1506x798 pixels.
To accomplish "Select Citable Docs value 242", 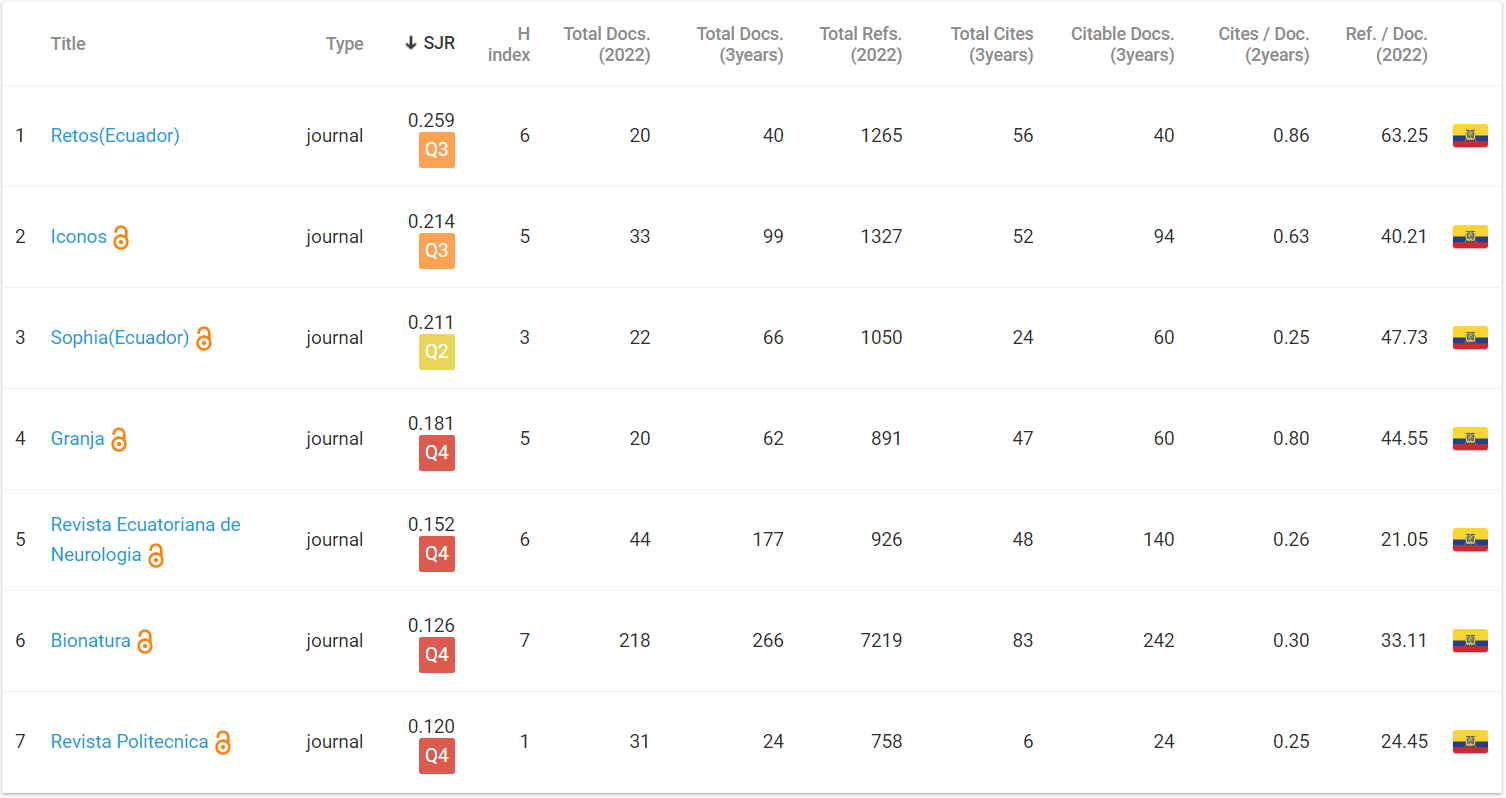I will pos(1159,641).
